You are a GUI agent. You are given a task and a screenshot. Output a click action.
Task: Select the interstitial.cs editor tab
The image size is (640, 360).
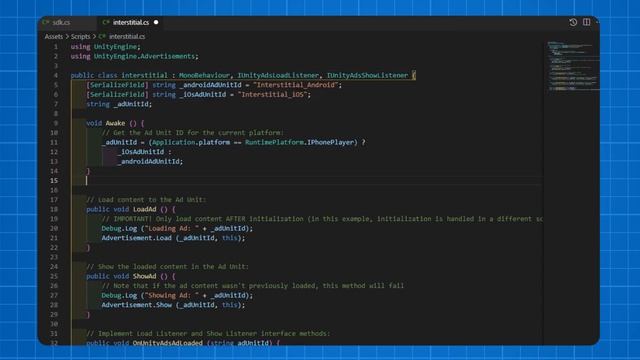[x=131, y=22]
